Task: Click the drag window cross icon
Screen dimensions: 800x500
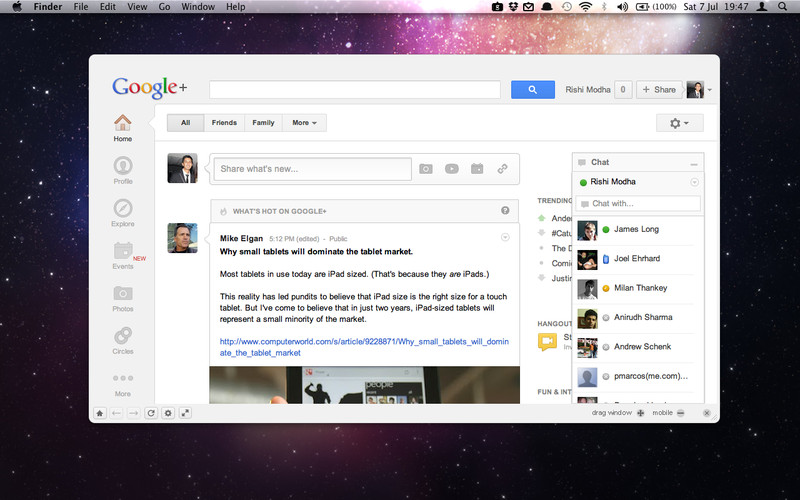Action: [x=641, y=413]
